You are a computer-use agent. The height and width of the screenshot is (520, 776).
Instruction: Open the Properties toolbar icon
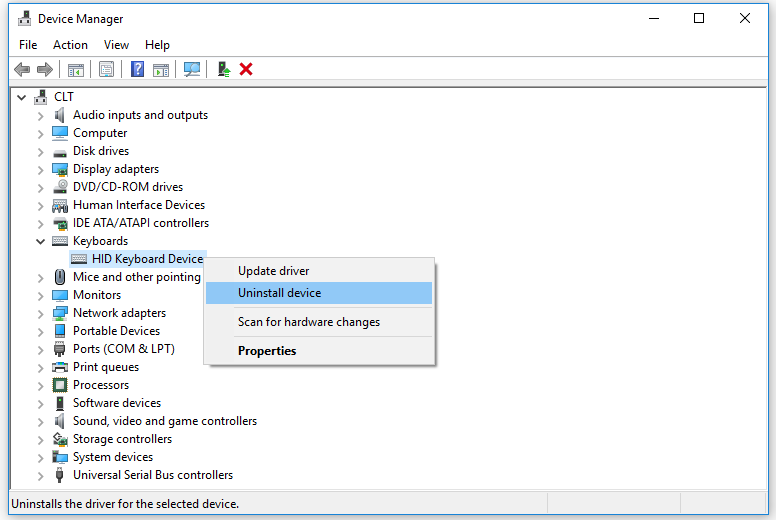click(106, 69)
